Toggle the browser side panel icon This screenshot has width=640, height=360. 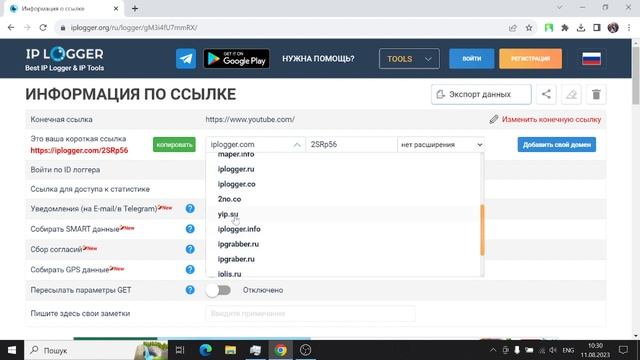(x=597, y=28)
